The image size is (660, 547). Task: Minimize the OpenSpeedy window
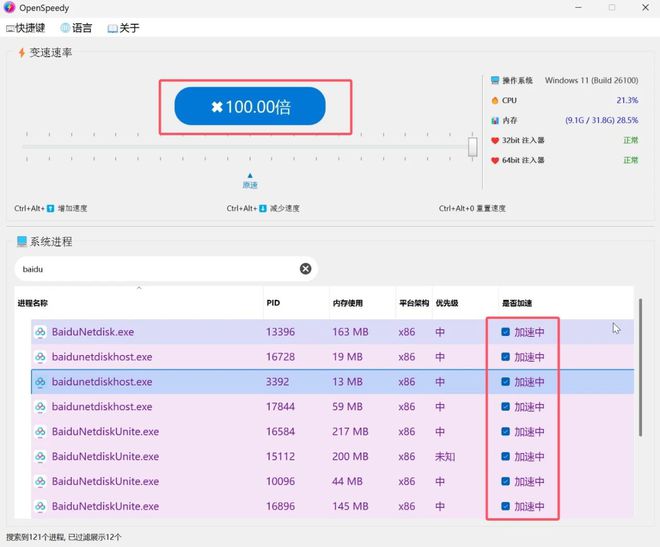point(578,8)
